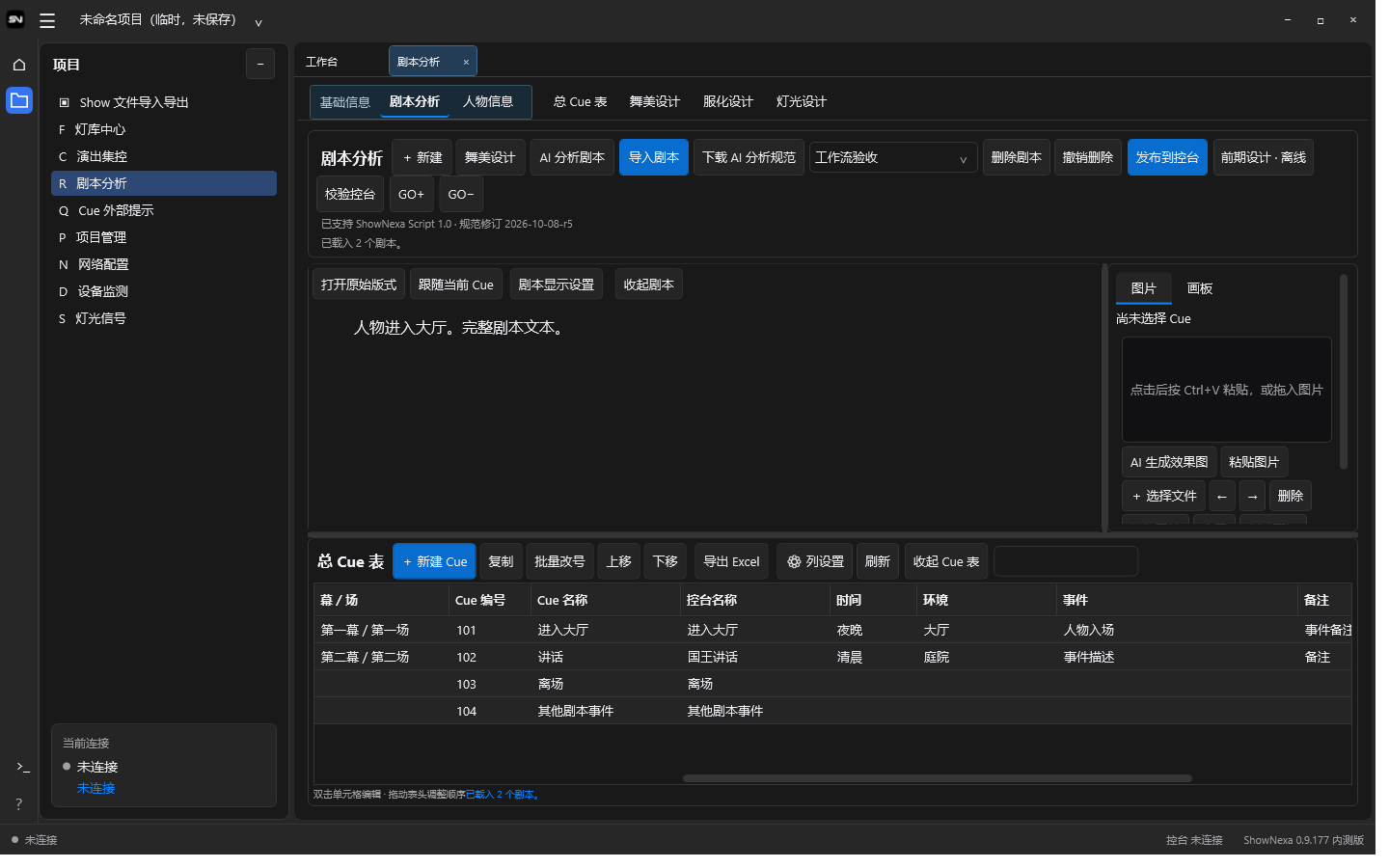
Task: Click the home icon in sidebar
Action: [x=19, y=65]
